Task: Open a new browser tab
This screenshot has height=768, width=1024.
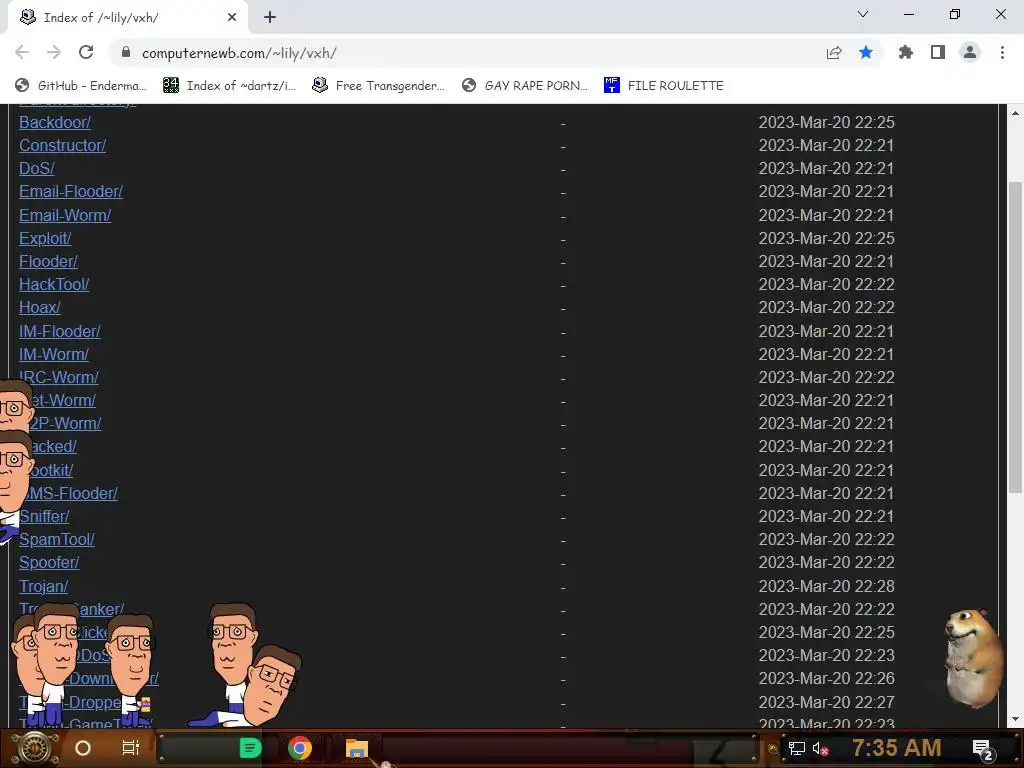Action: [x=270, y=17]
